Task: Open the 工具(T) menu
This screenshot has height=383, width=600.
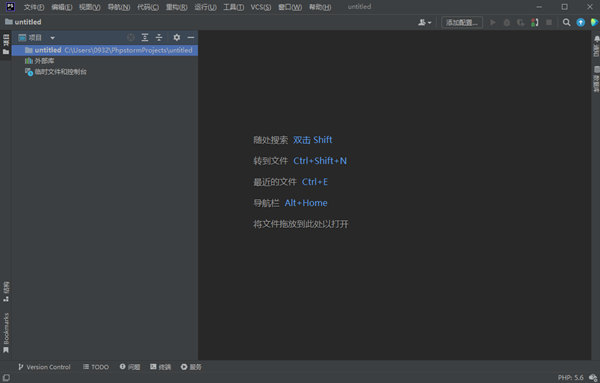Action: pos(233,7)
